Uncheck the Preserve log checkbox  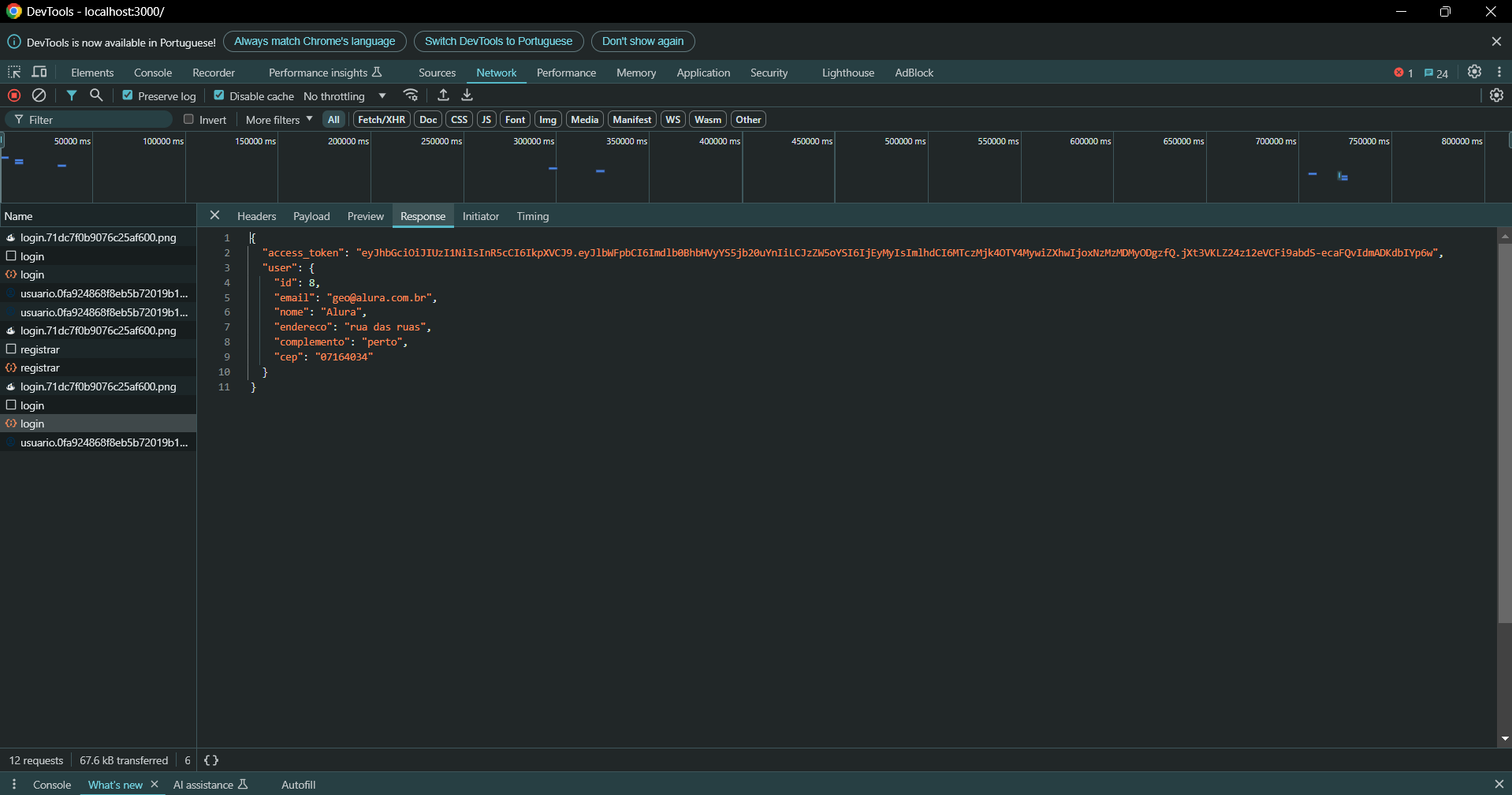128,95
